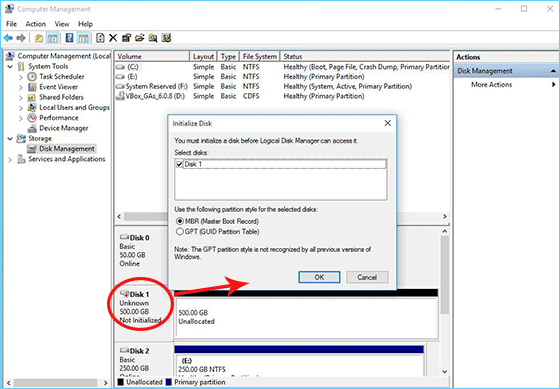Viewport: 560px width, 389px height.
Task: Click the Open folder toolbar icon
Action: pos(139,38)
